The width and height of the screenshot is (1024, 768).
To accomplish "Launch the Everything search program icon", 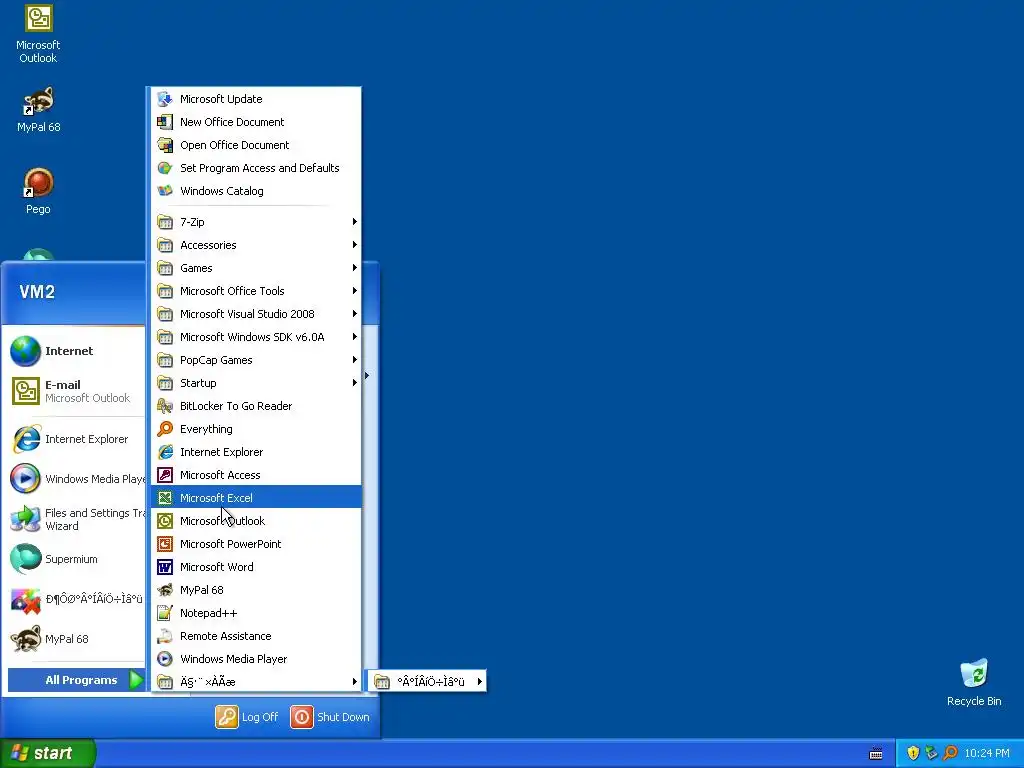I will click(165, 429).
